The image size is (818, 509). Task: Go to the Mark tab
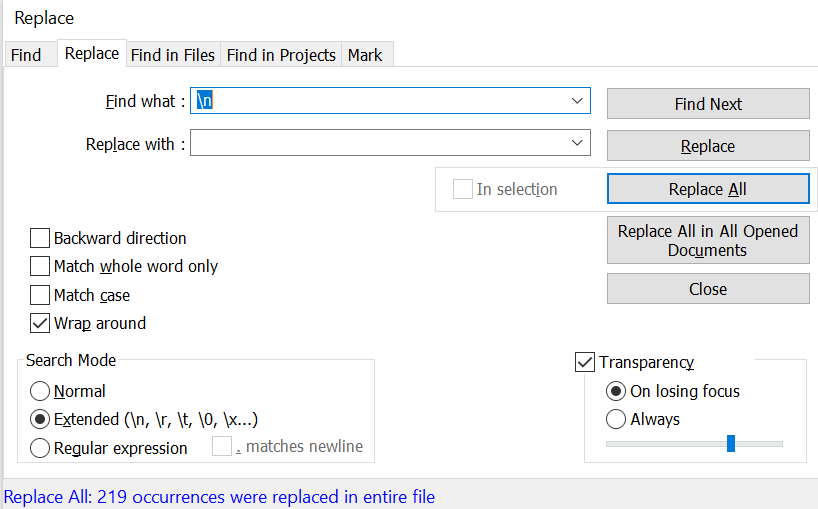[x=365, y=55]
